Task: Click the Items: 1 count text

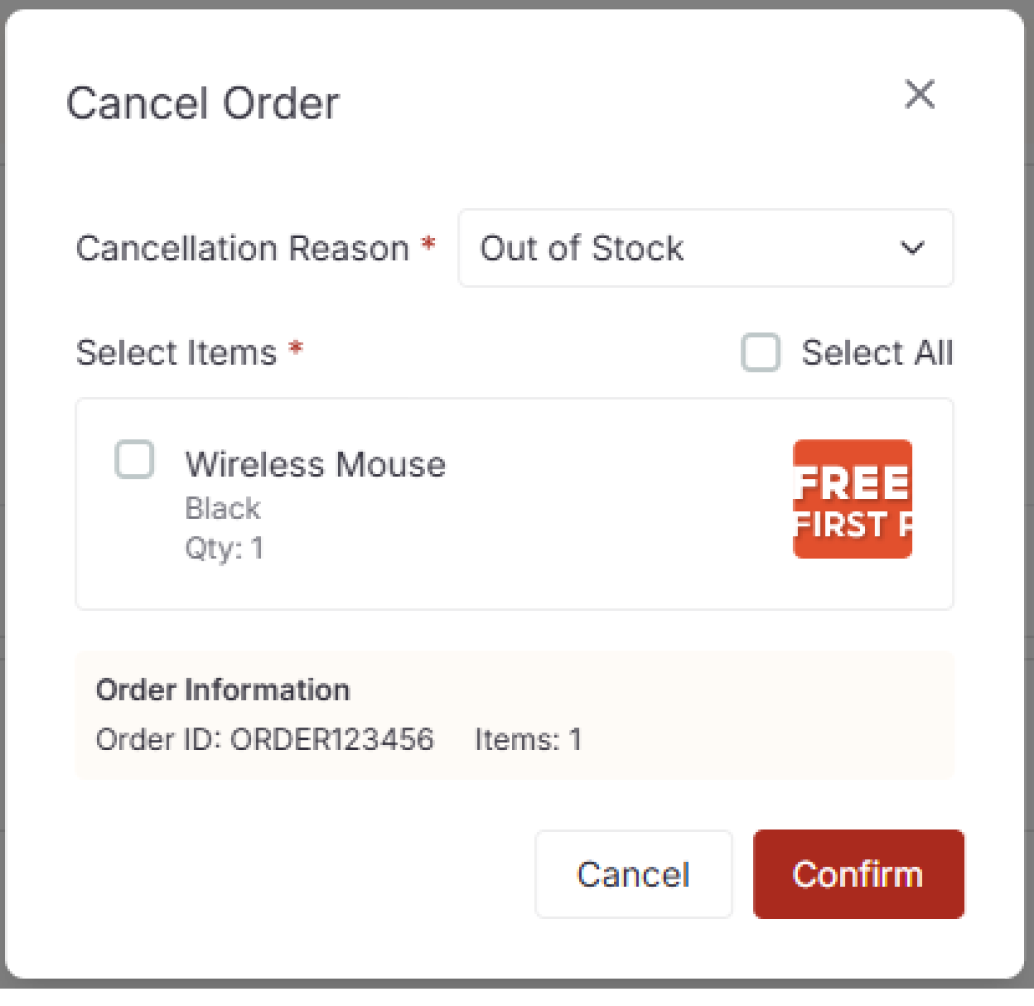Action: 529,740
